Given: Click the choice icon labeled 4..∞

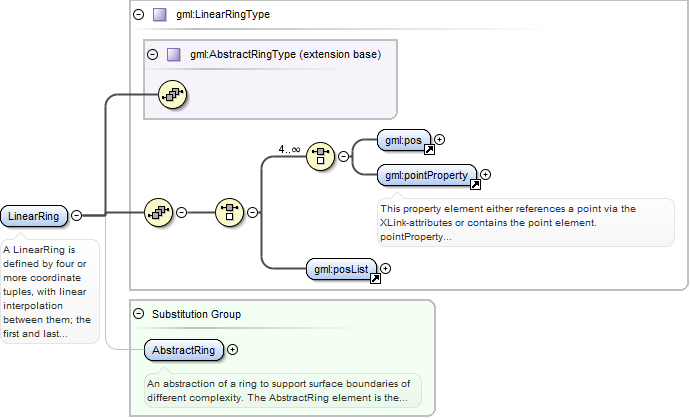Looking at the screenshot, I should click(320, 156).
